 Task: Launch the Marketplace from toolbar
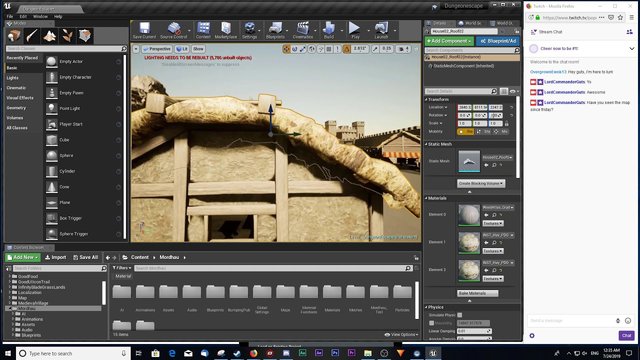(226, 30)
